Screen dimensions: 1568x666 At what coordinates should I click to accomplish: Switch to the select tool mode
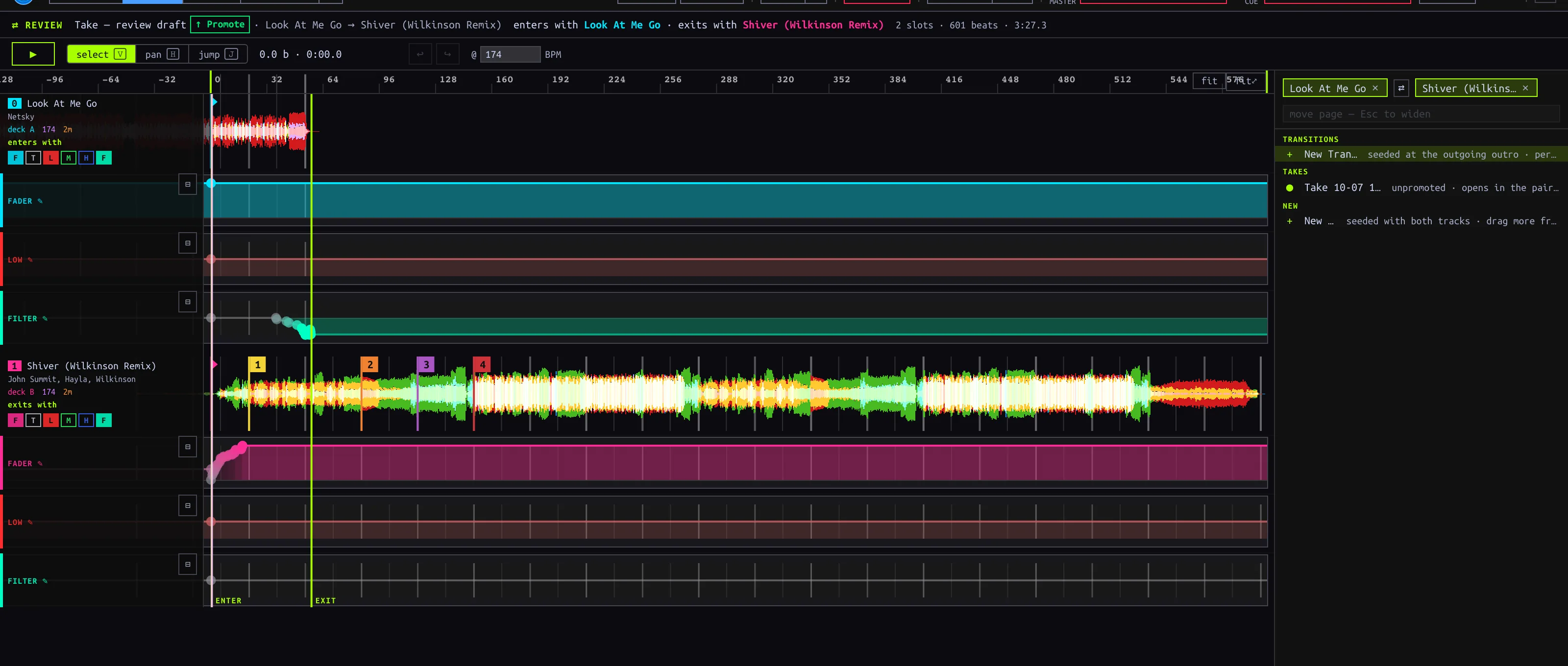click(x=101, y=54)
